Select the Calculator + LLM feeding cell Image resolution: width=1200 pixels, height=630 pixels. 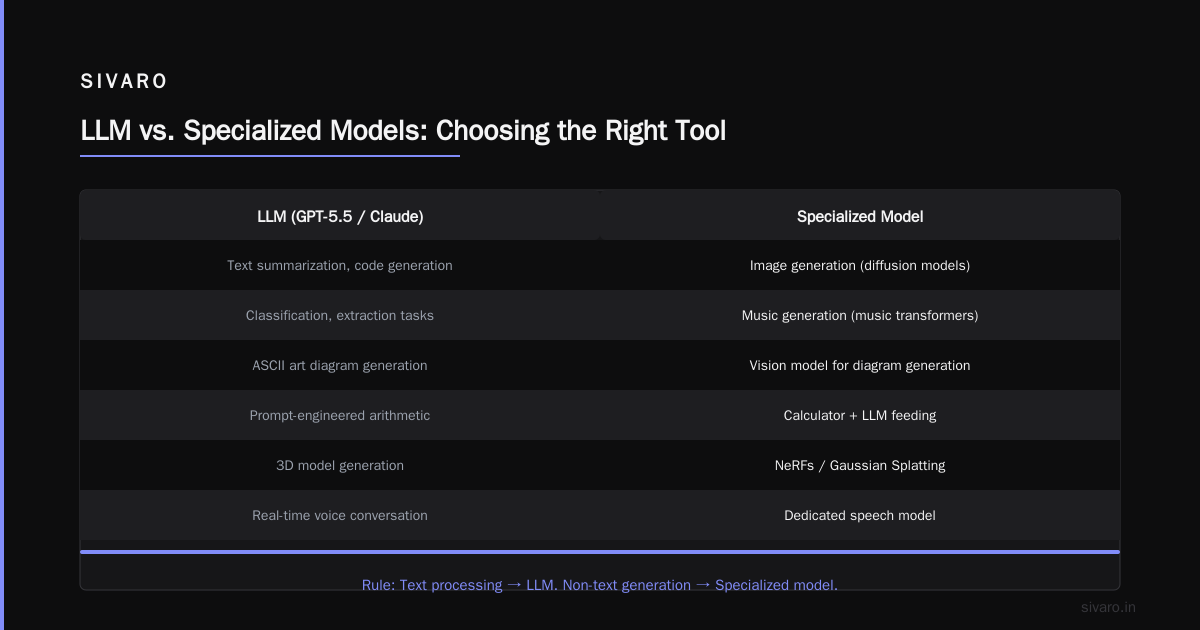click(x=860, y=415)
